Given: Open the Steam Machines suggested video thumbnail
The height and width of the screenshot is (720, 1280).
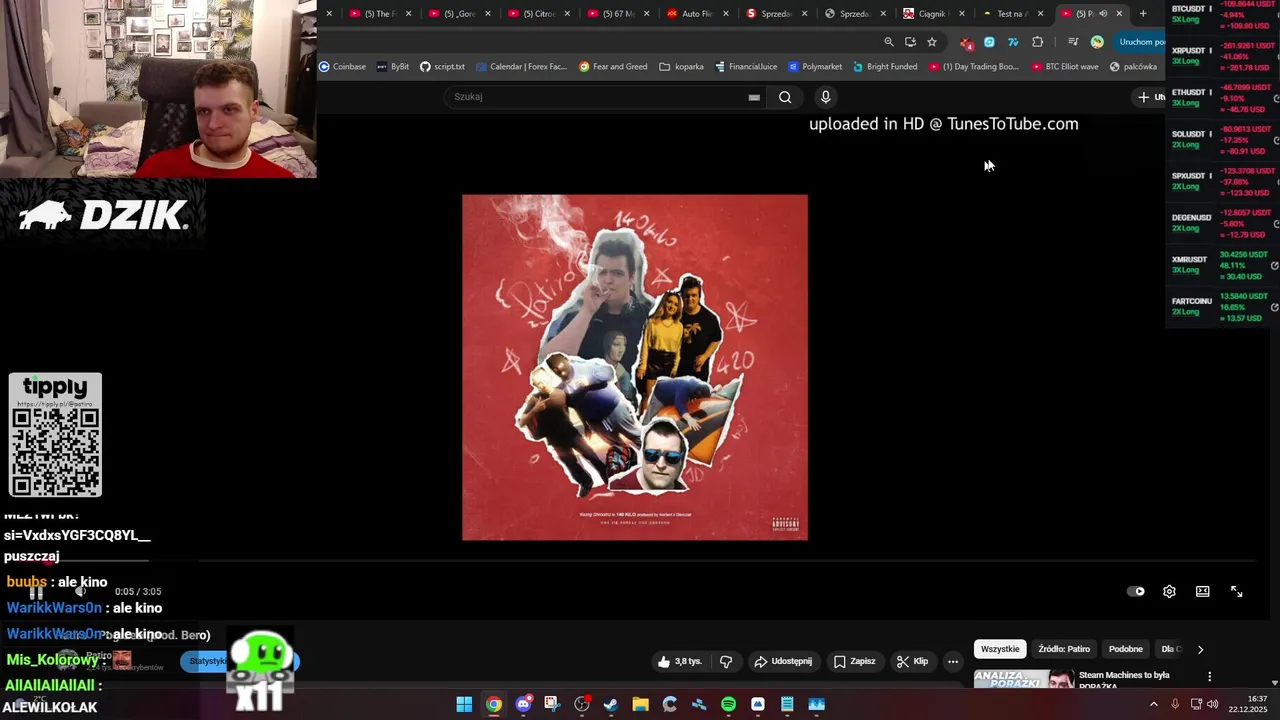Looking at the screenshot, I should (x=1024, y=679).
